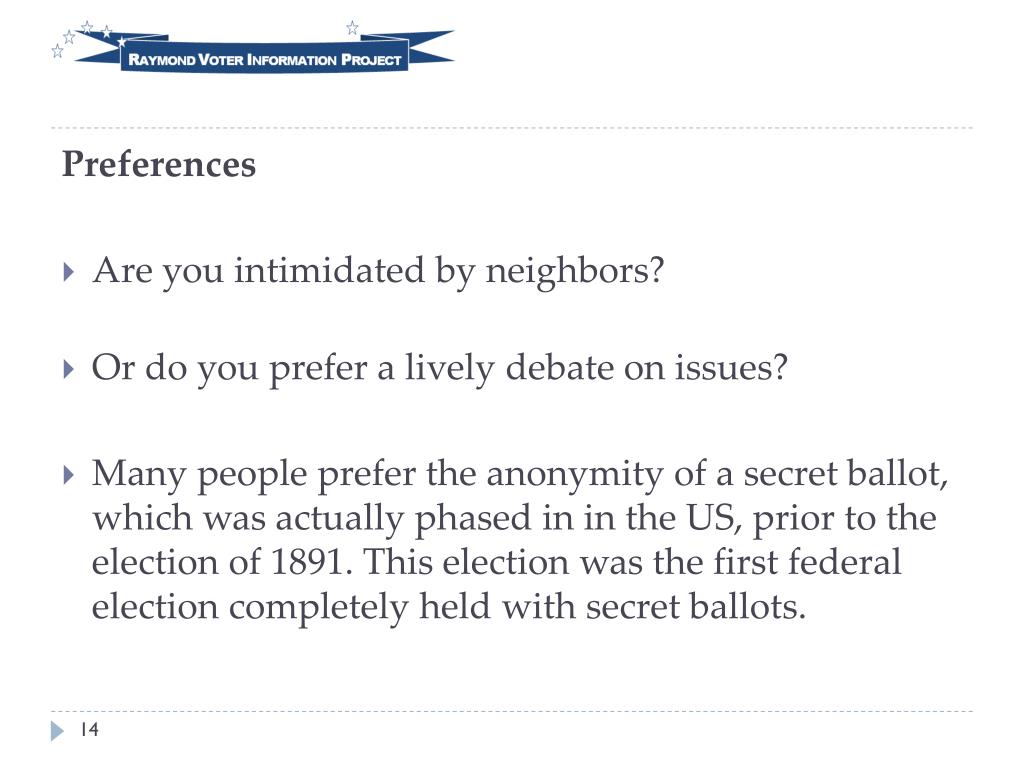This screenshot has width=1024, height=768.
Task: Click the slide number 14
Action: click(x=89, y=729)
